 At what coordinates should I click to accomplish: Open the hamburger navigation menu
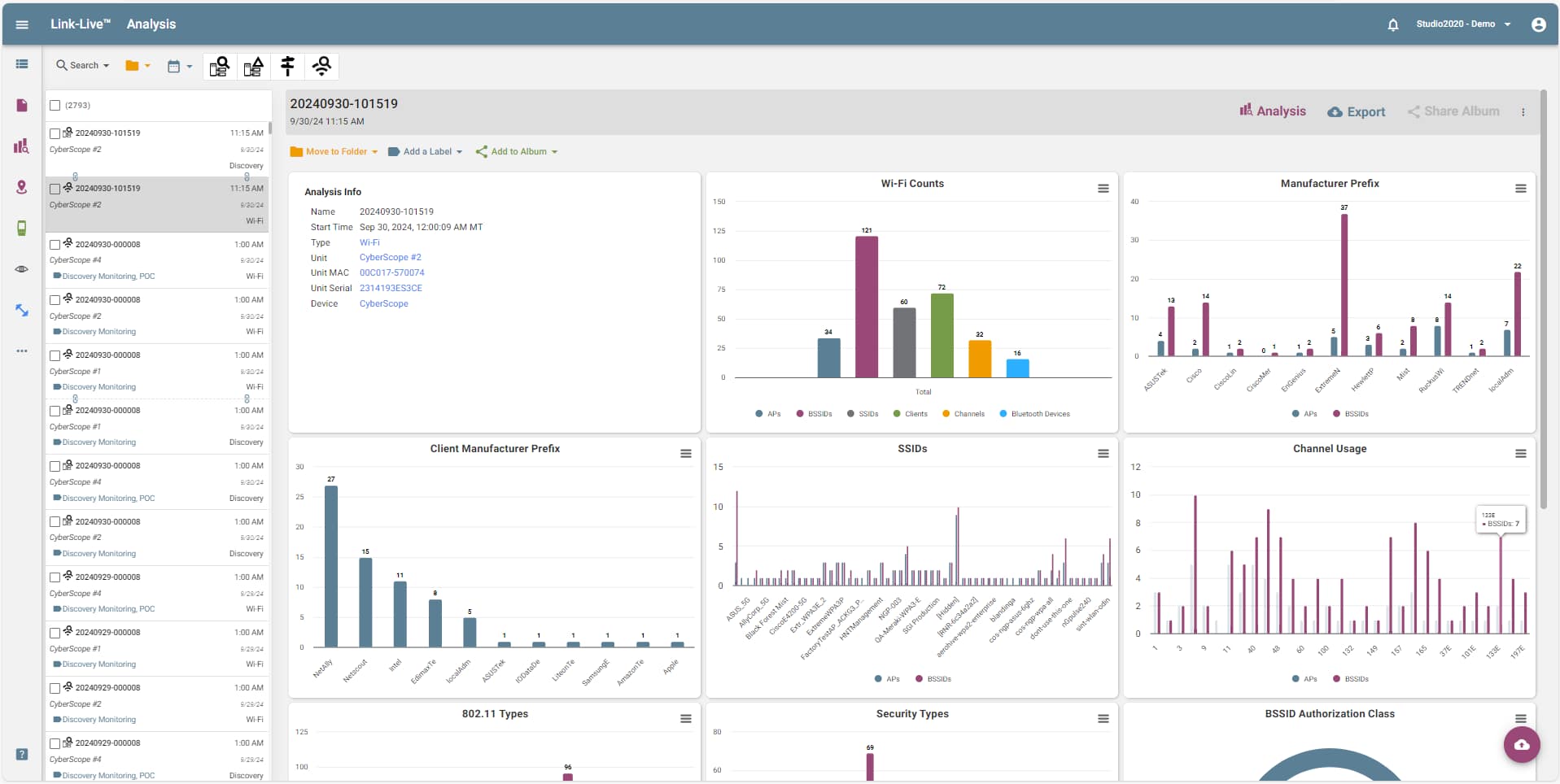pyautogui.click(x=22, y=24)
